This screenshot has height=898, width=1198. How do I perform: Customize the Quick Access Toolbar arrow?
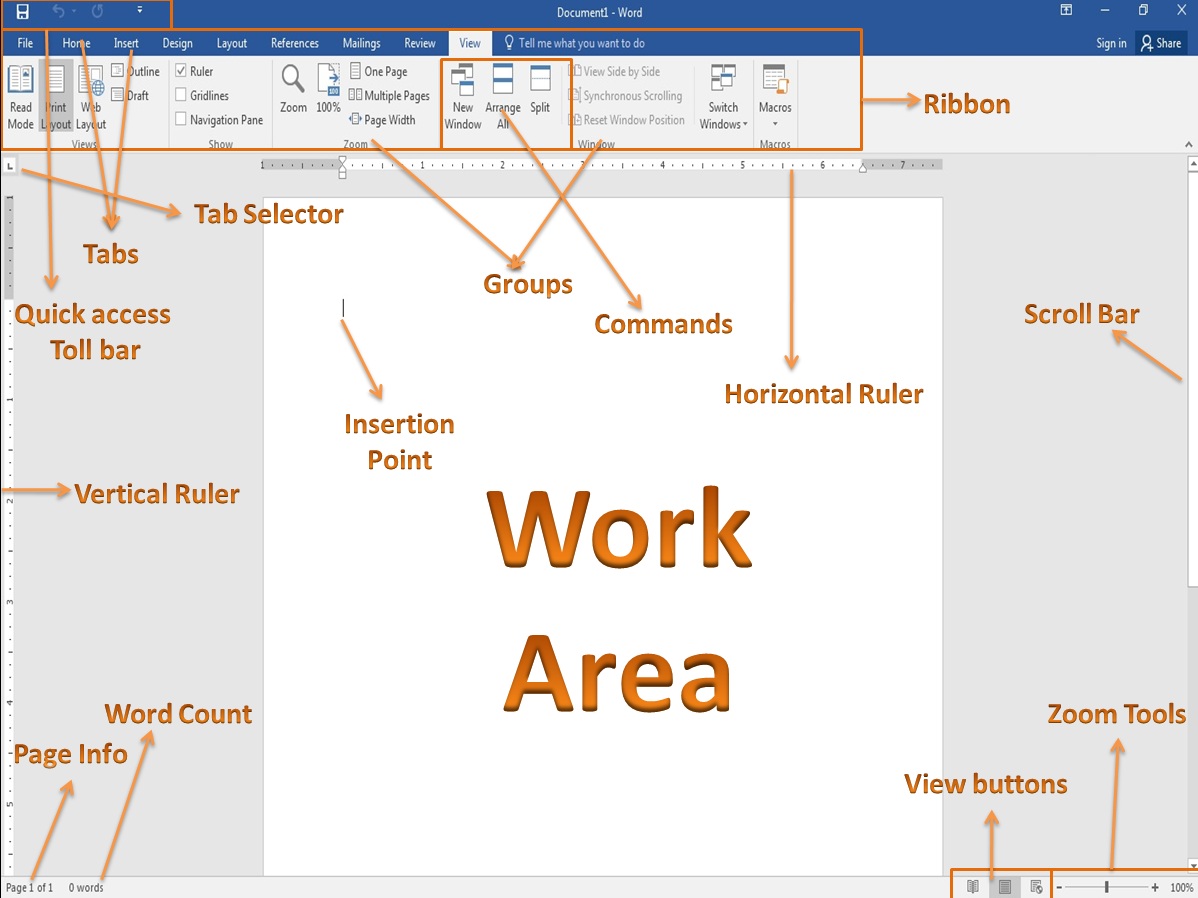[x=140, y=12]
